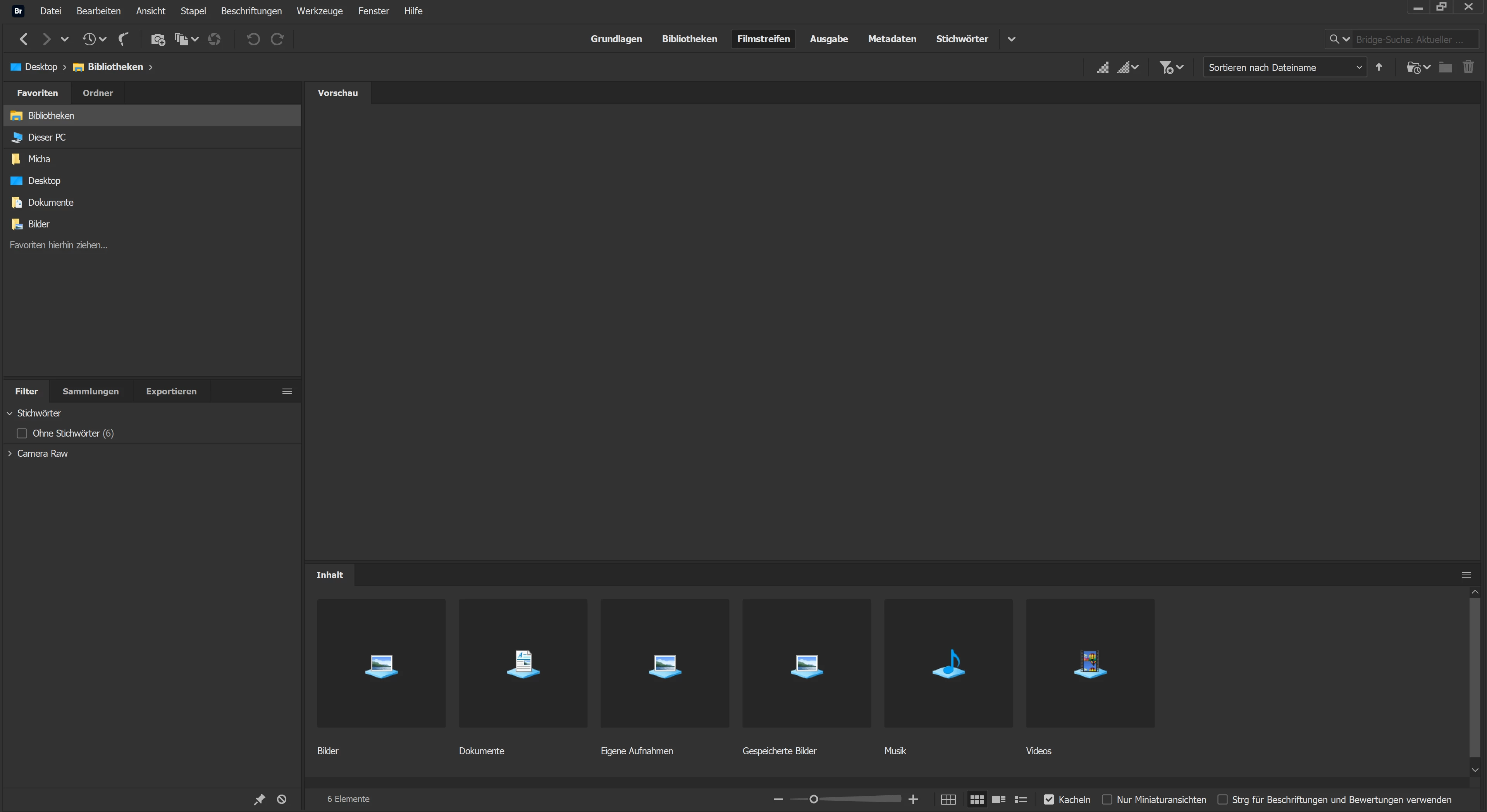Click the boomerang return-to-app icon
The width and height of the screenshot is (1487, 812).
[x=123, y=39]
